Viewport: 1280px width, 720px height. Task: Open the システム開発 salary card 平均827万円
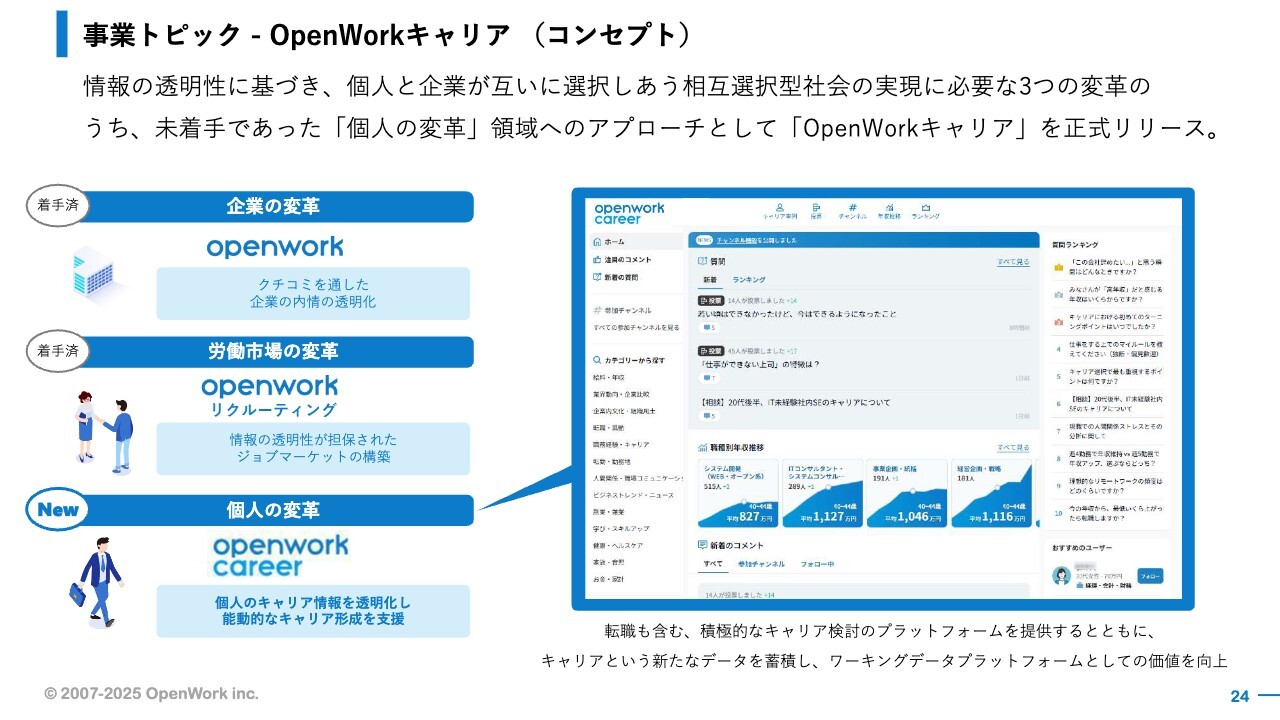pos(737,494)
